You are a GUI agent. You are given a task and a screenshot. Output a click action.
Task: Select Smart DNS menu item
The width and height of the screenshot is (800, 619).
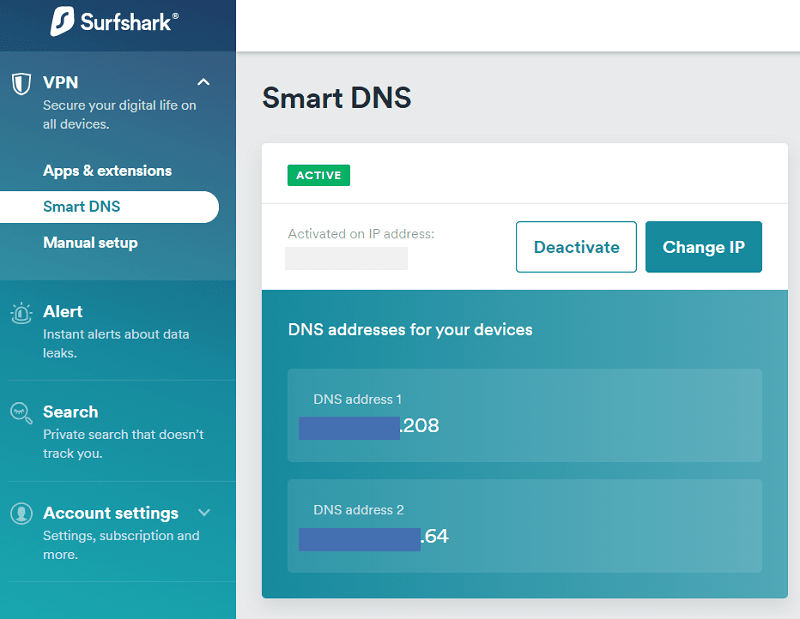[x=109, y=207]
